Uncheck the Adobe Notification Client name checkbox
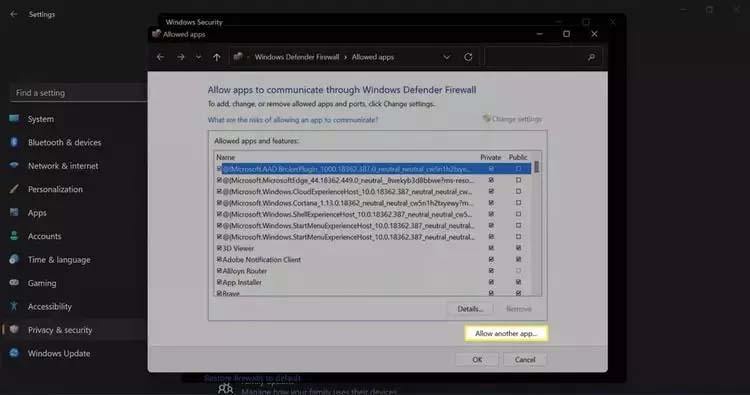 coord(219,260)
